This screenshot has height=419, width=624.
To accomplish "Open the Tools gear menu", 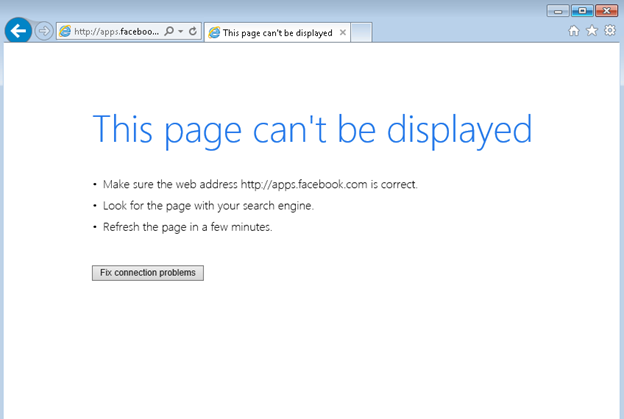I will [610, 31].
